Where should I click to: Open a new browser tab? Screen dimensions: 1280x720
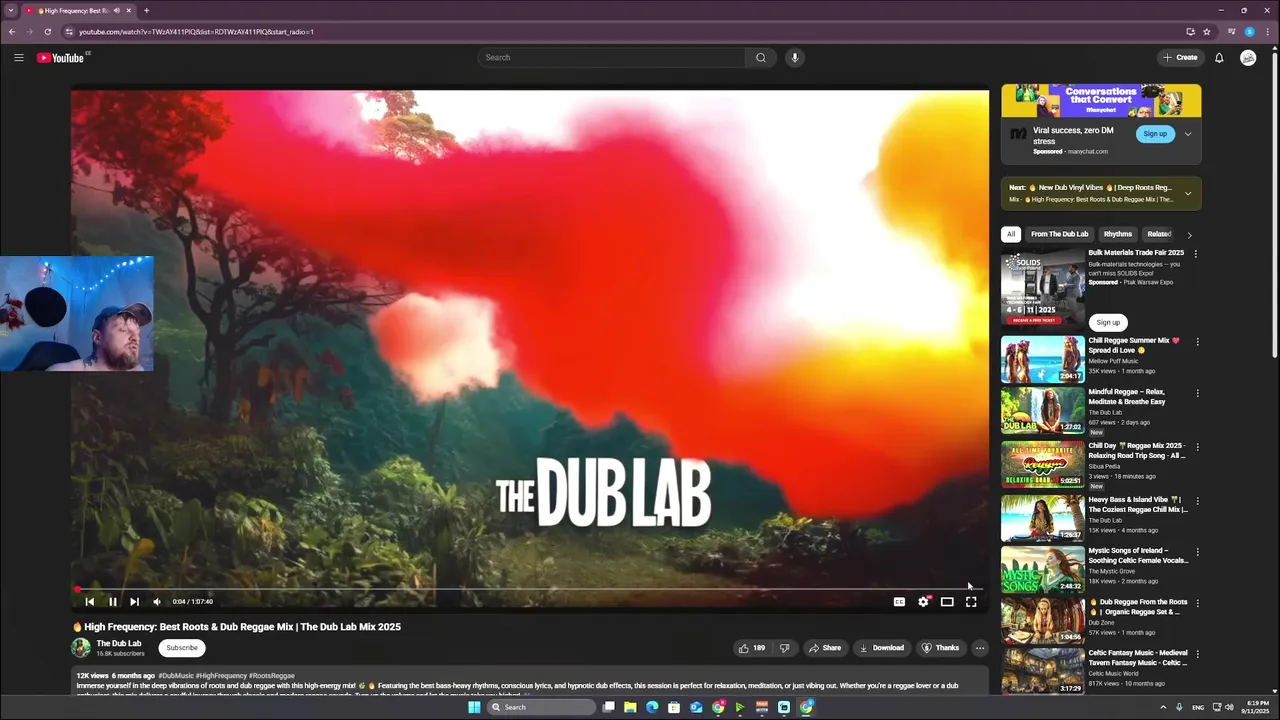click(x=146, y=10)
